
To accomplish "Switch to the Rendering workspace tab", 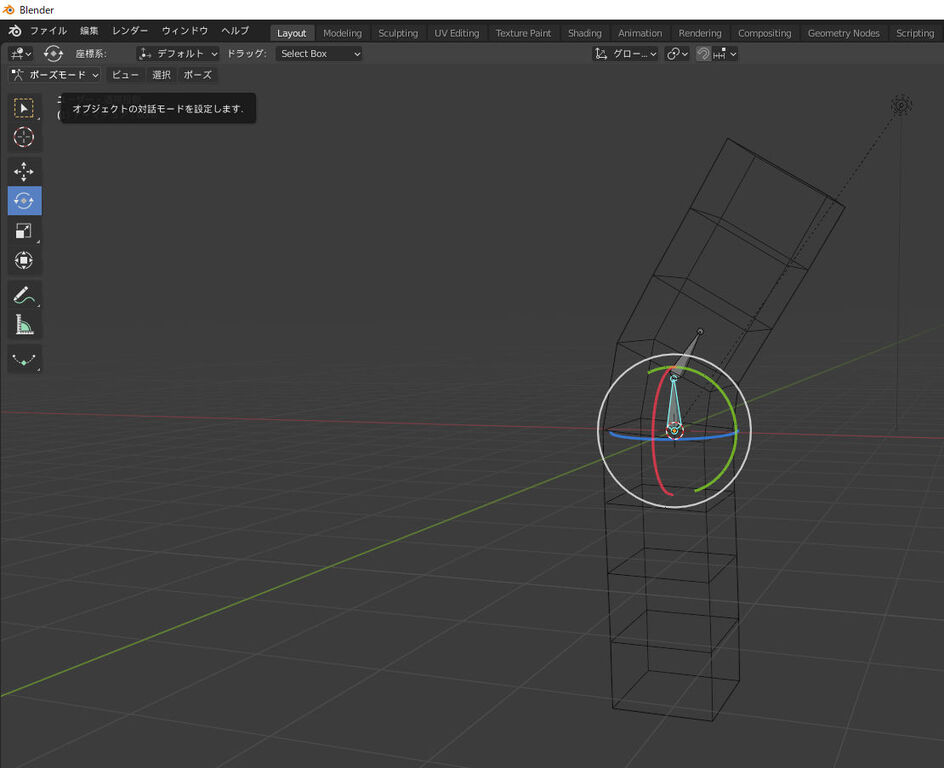I will click(700, 33).
